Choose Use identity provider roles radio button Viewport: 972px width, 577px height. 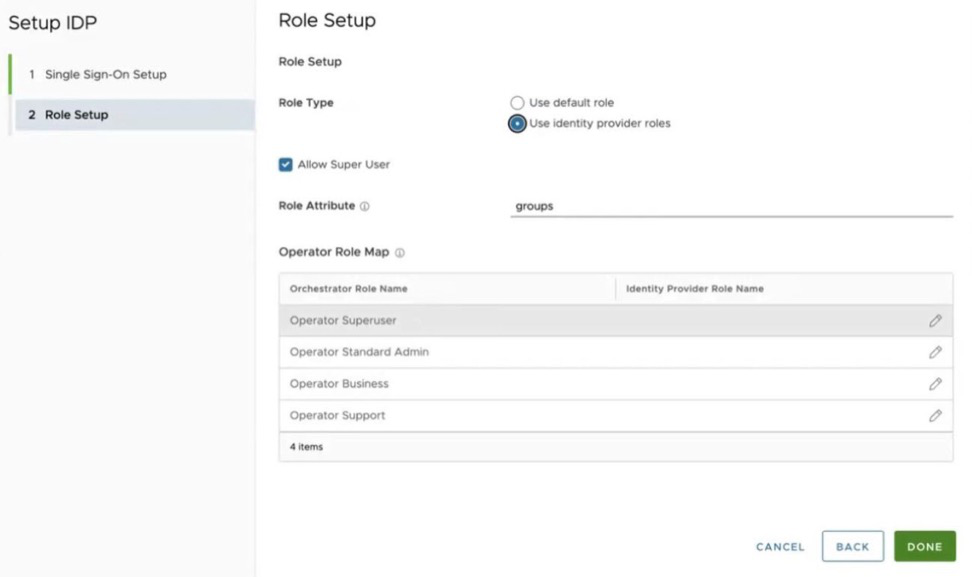(x=517, y=124)
